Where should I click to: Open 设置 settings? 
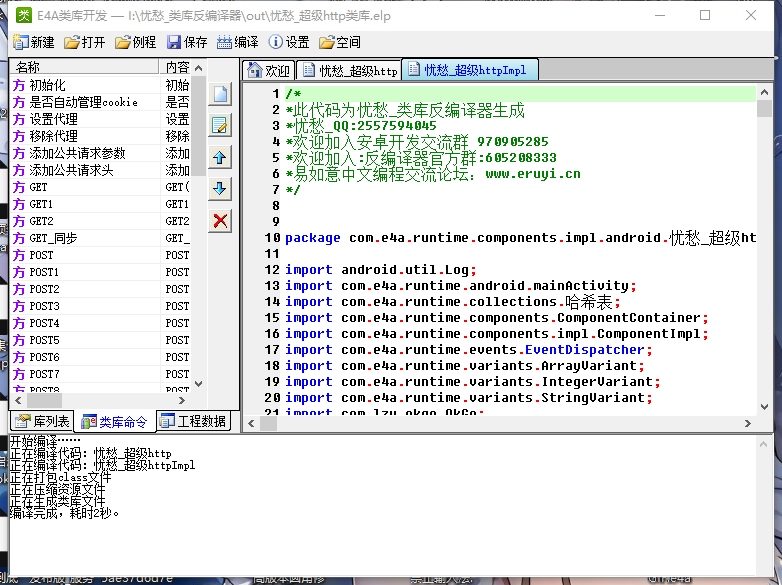click(289, 42)
